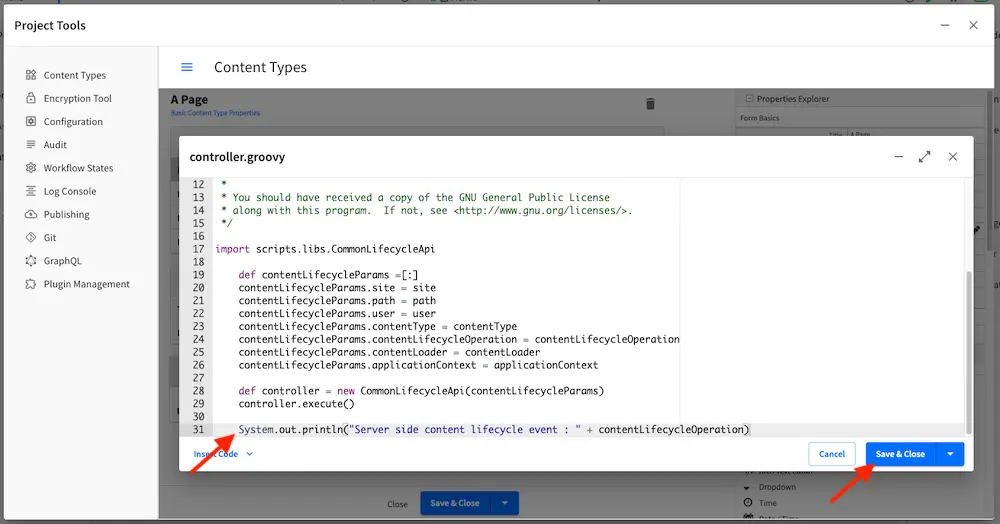
Task: Click Basic Content Type Properties link
Action: 215,113
